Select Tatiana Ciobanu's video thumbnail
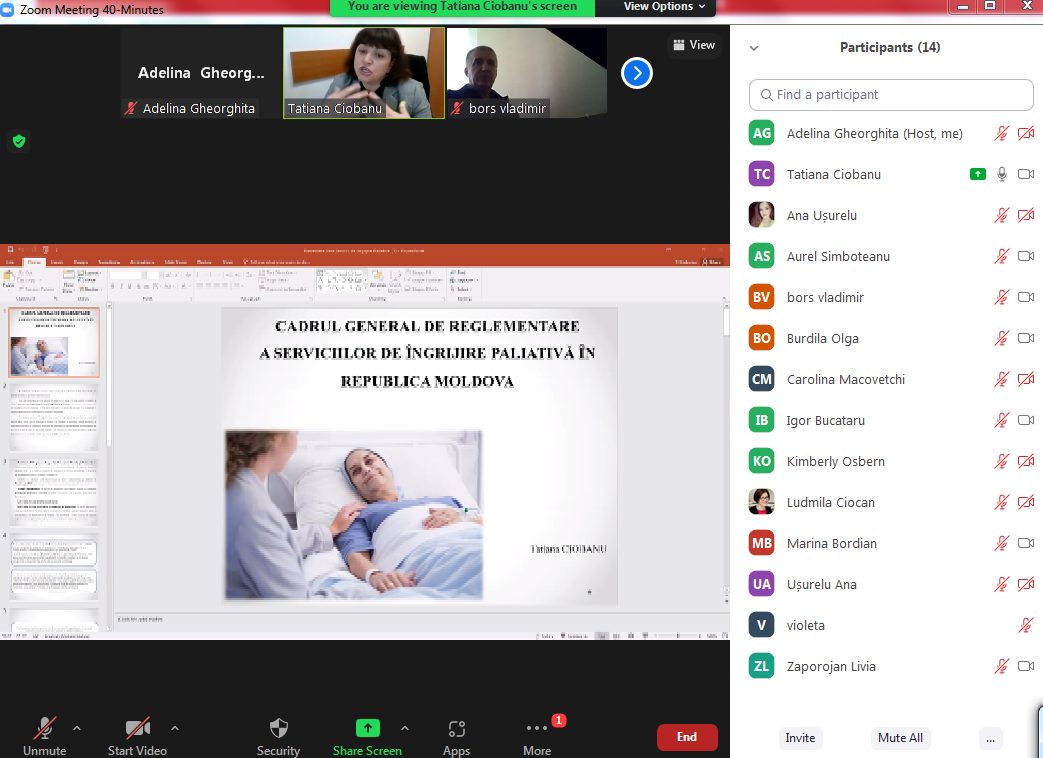Viewport: 1043px width, 758px height. point(364,72)
